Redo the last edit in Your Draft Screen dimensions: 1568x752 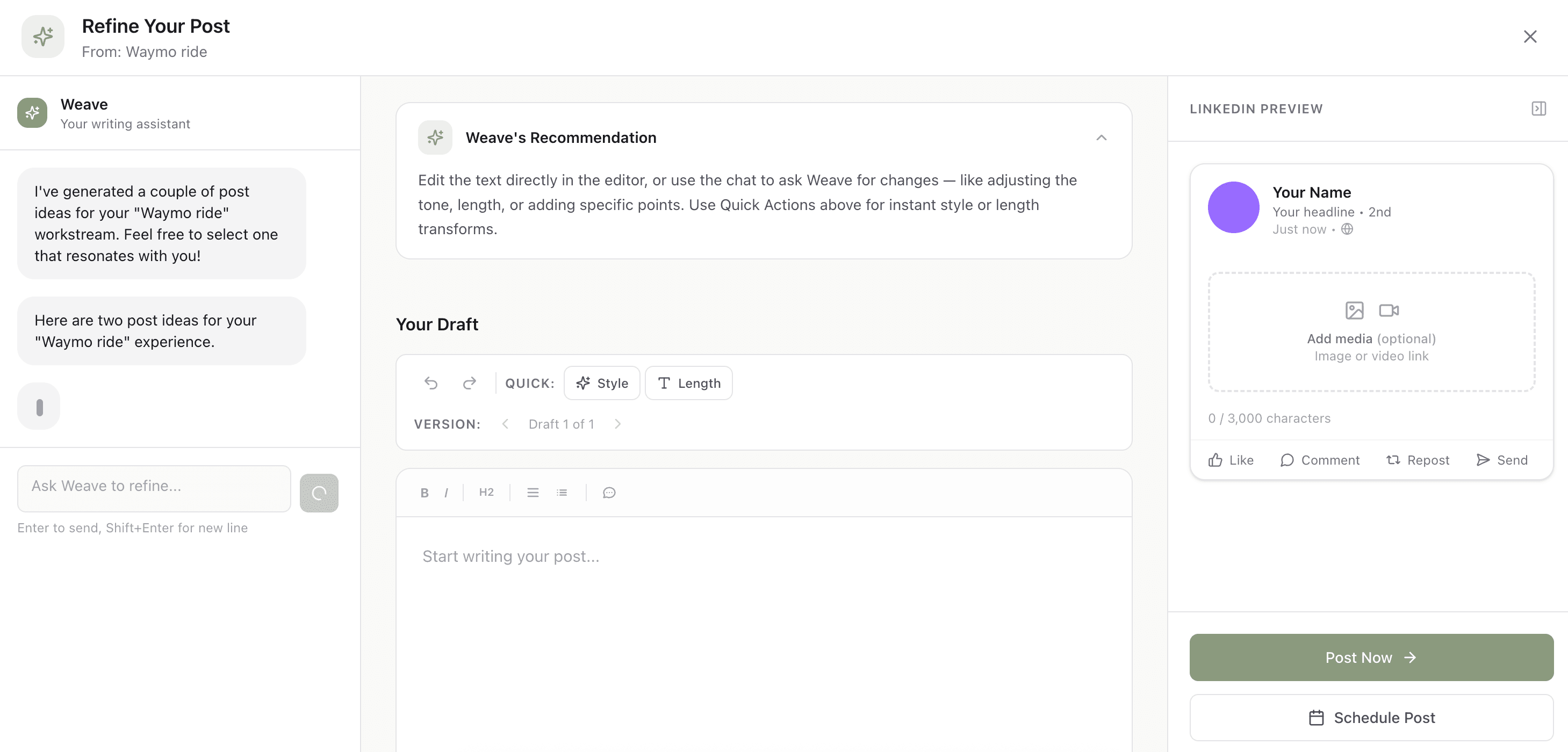pos(469,384)
